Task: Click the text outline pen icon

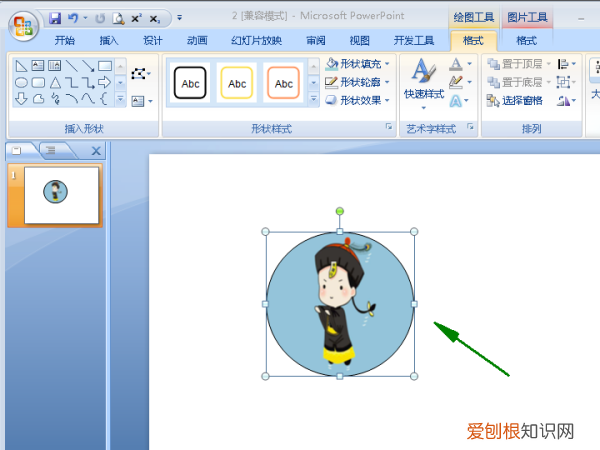Action: 456,82
